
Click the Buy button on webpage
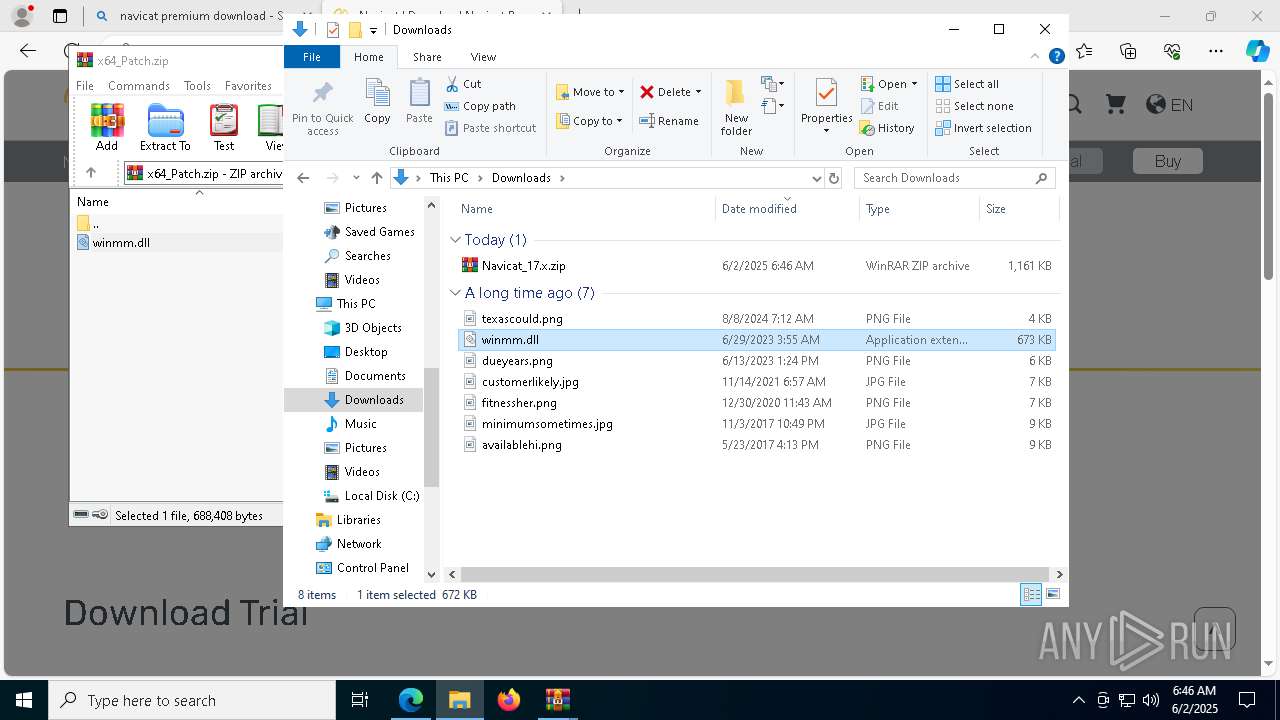(x=1167, y=160)
